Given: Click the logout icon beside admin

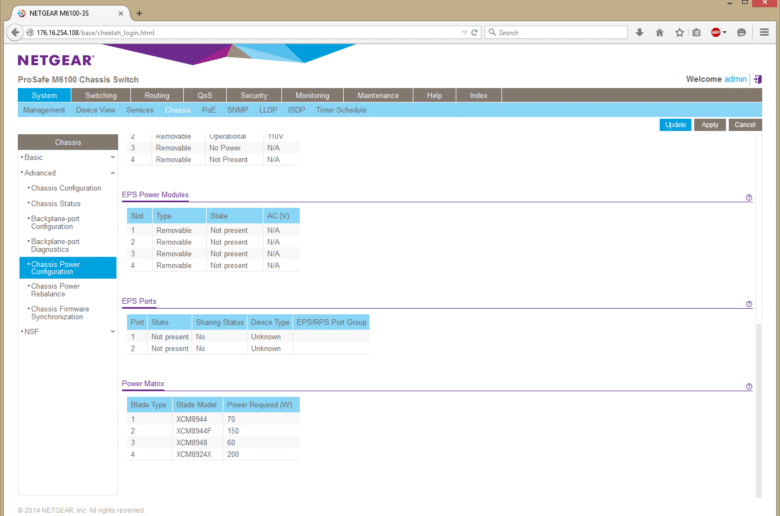Looking at the screenshot, I should (x=758, y=79).
